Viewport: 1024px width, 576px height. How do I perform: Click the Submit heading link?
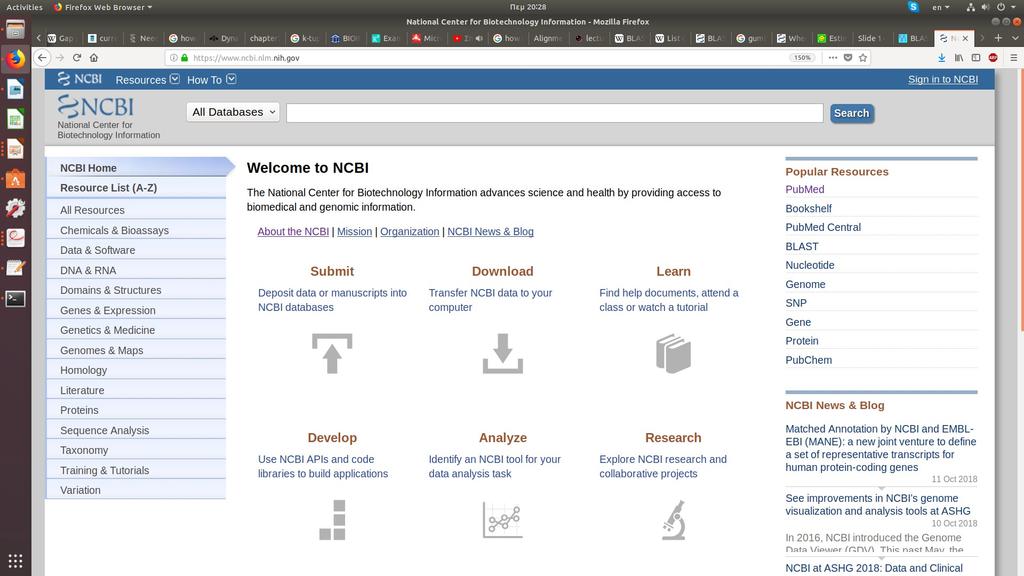(x=332, y=271)
